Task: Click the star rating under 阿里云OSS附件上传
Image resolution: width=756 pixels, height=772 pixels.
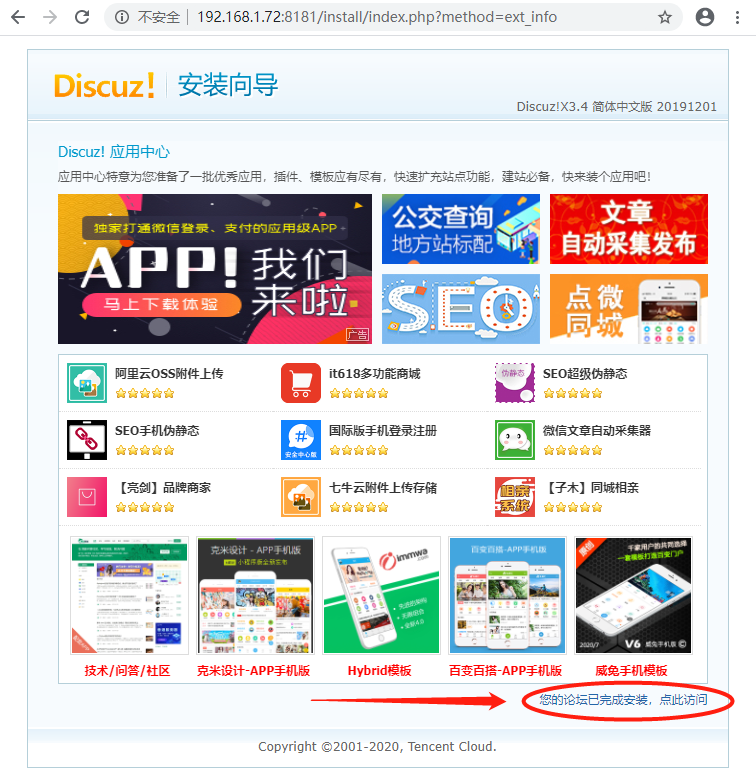Action: (x=145, y=393)
